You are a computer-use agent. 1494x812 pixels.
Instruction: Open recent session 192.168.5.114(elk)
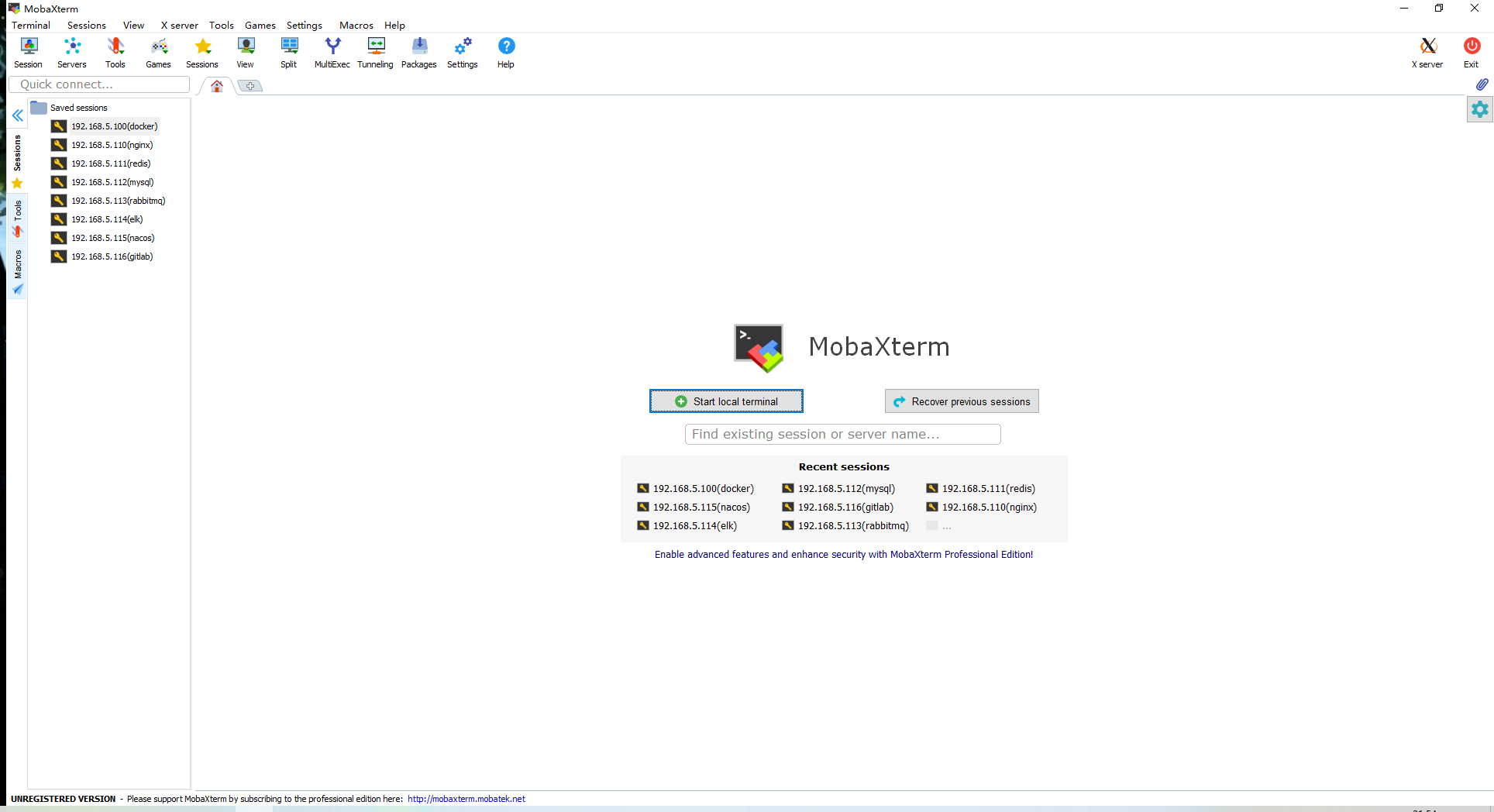coord(687,525)
